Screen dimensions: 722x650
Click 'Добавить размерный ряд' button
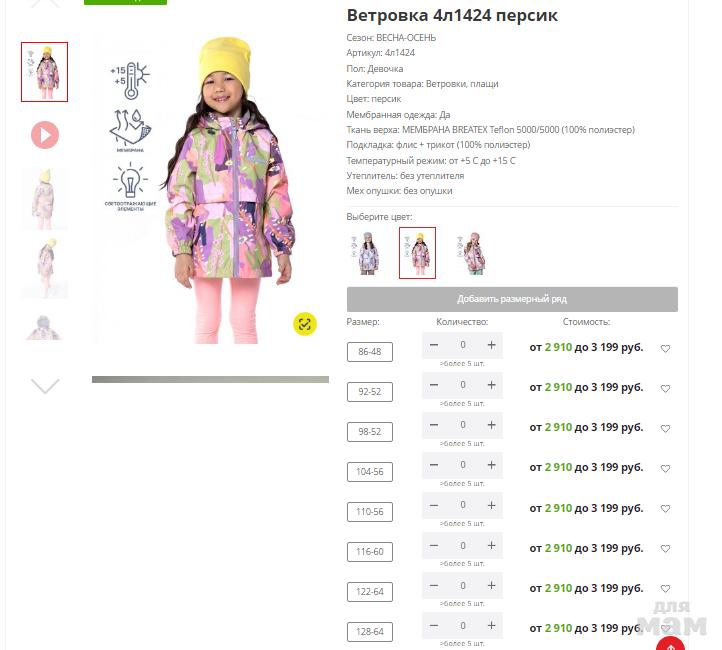512,299
